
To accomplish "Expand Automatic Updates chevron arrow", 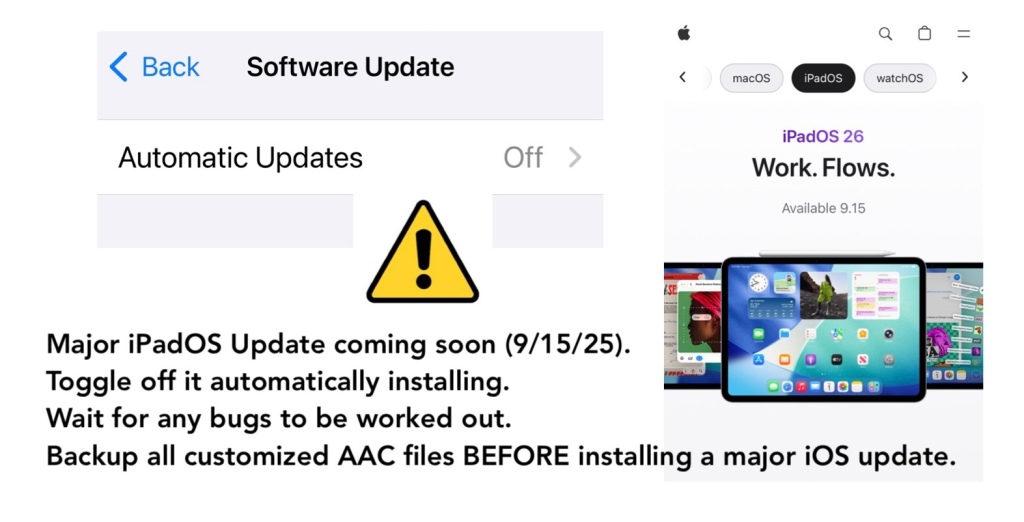I will [575, 157].
